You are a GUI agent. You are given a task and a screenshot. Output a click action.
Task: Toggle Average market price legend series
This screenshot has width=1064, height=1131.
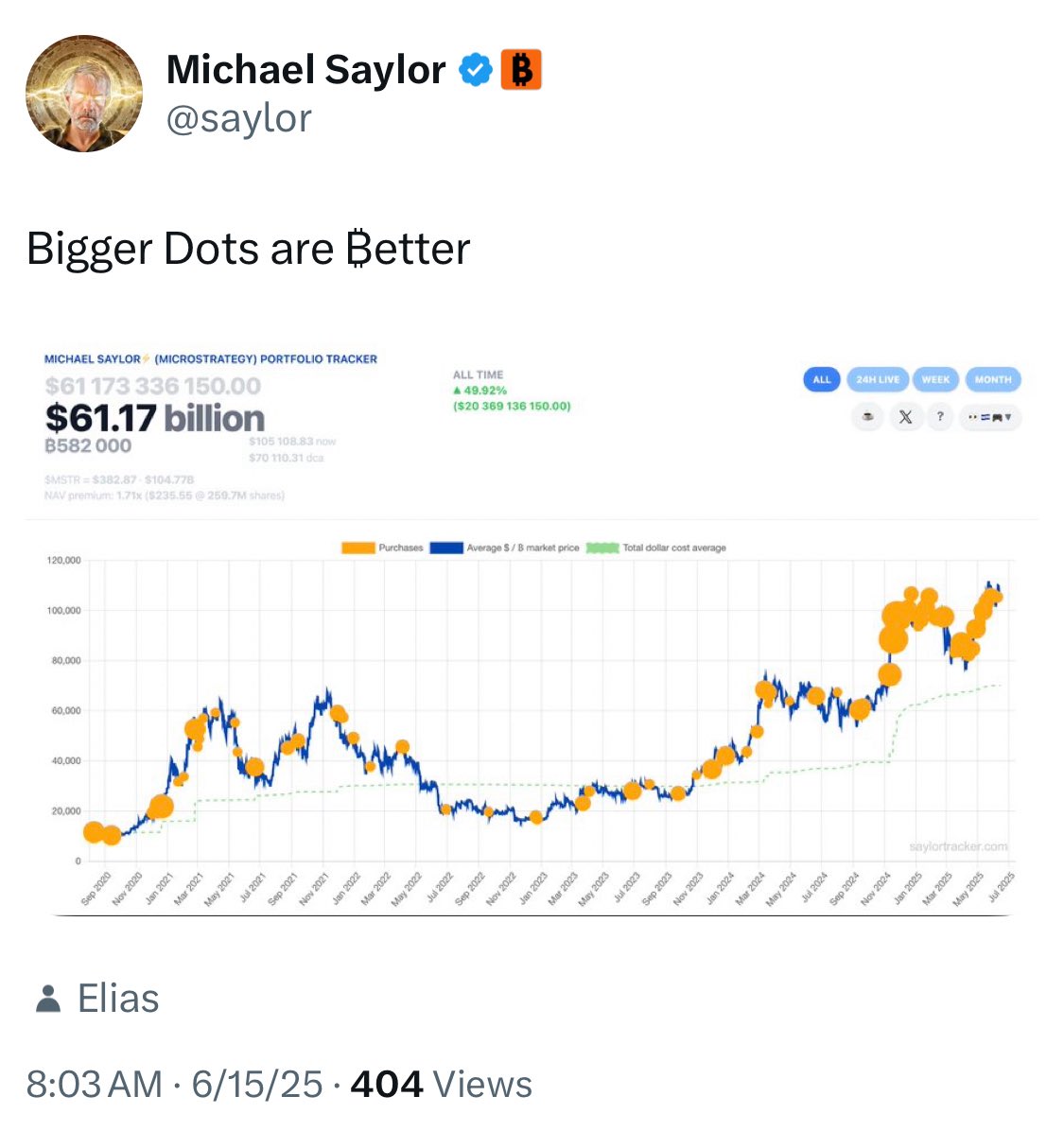pyautogui.click(x=505, y=548)
